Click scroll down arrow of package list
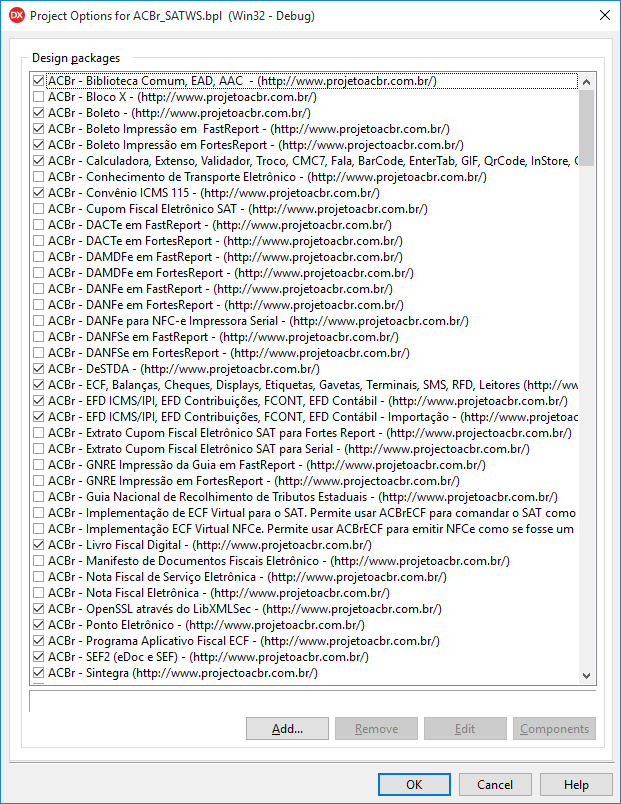Screen dimensions: 621x804 coord(587,676)
